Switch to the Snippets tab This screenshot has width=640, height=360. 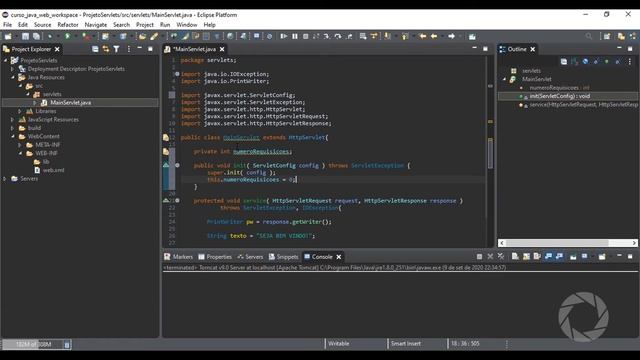(283, 257)
